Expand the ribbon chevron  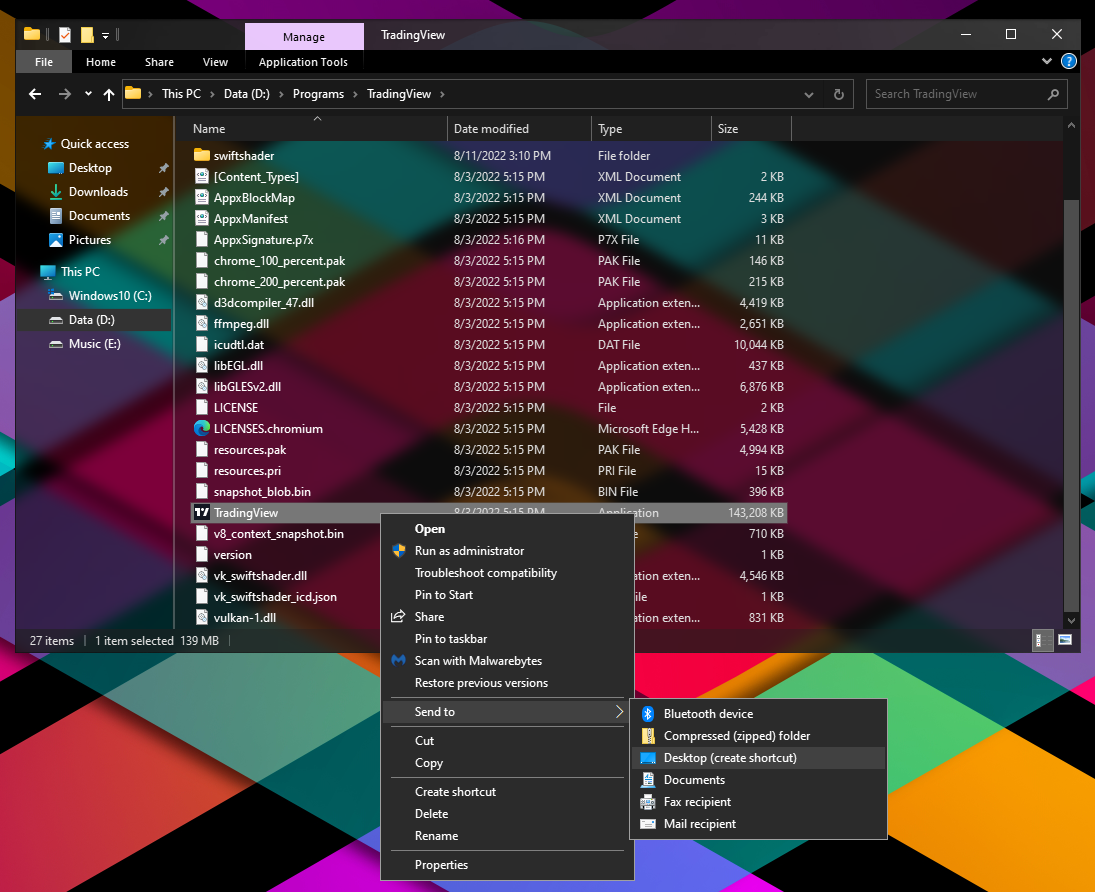point(1046,61)
